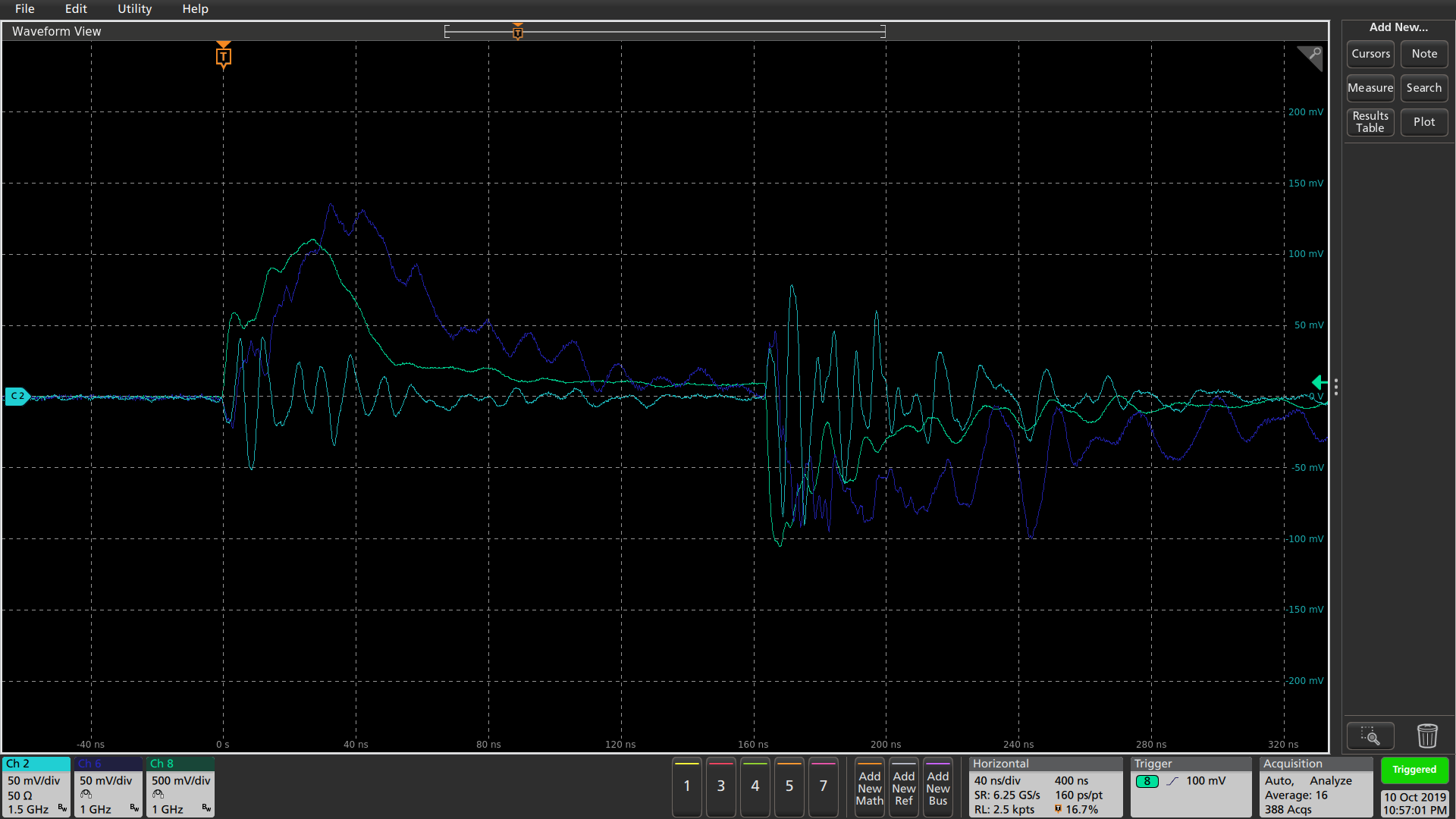Open the Trigger settings badge
1456x819 pixels.
pyautogui.click(x=1191, y=786)
